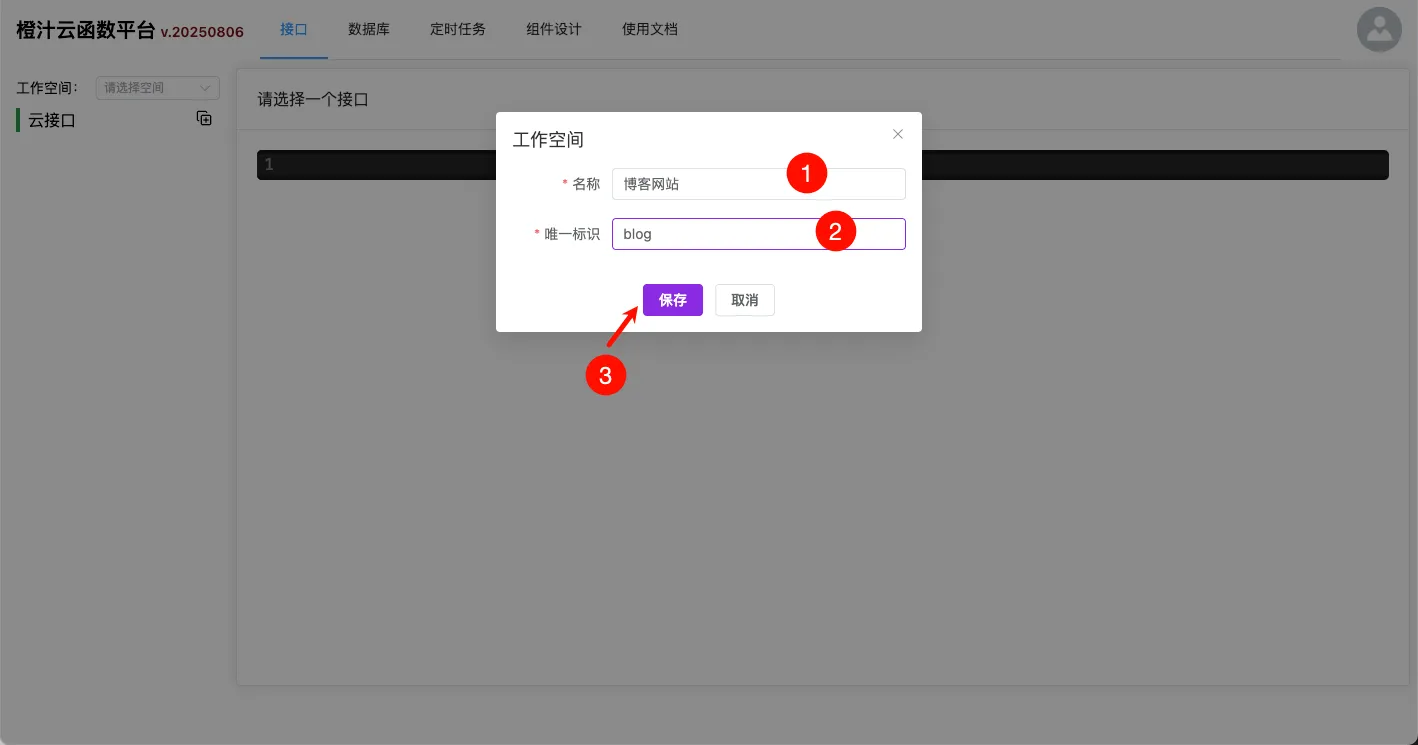Image resolution: width=1418 pixels, height=745 pixels.
Task: Expand the 请选择空间 workspace dropdown
Action: (x=150, y=88)
